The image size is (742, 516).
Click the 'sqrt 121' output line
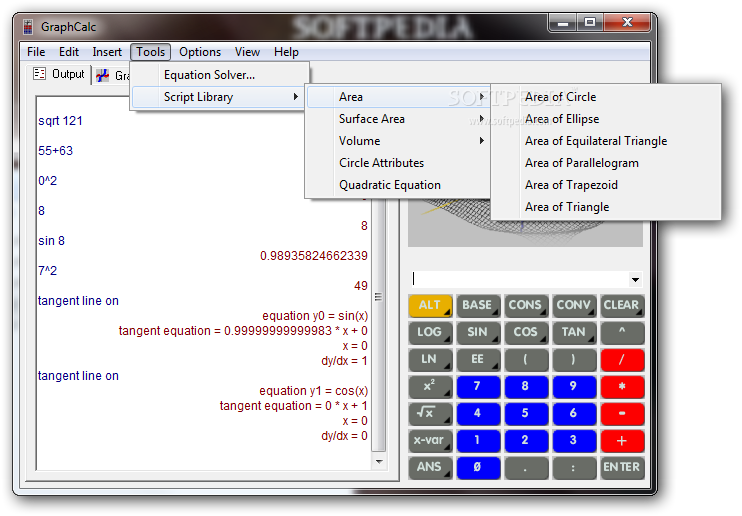tap(61, 121)
